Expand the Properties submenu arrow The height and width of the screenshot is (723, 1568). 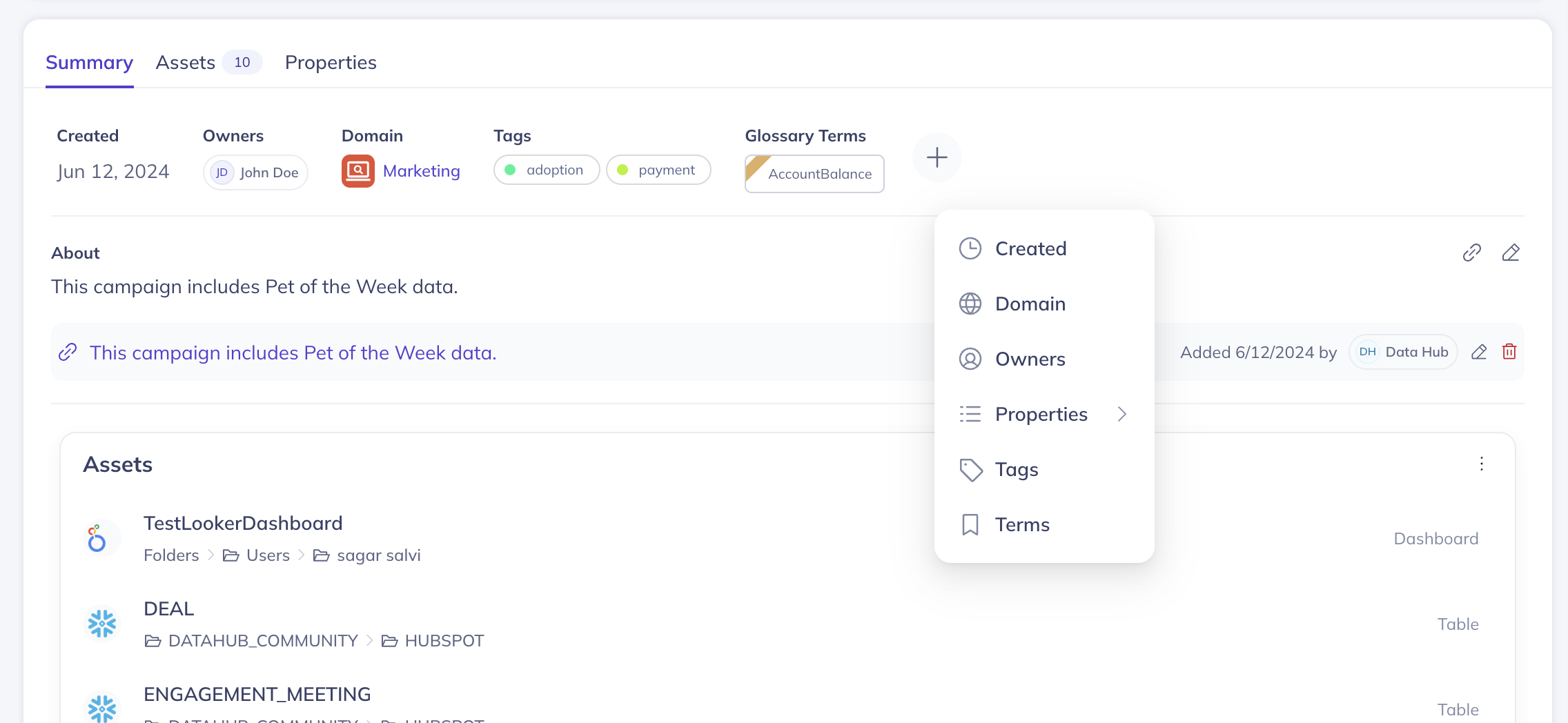1122,414
